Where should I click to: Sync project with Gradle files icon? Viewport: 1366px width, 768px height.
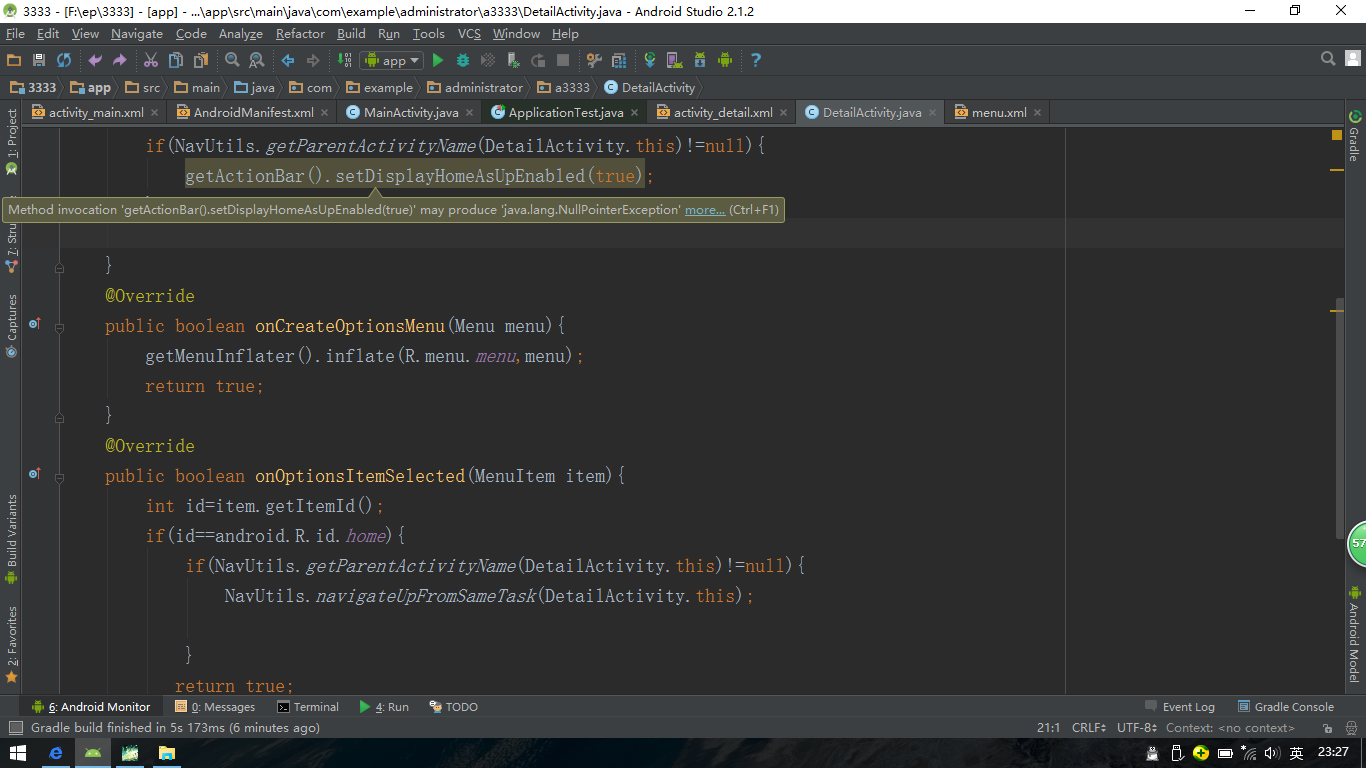click(x=650, y=60)
